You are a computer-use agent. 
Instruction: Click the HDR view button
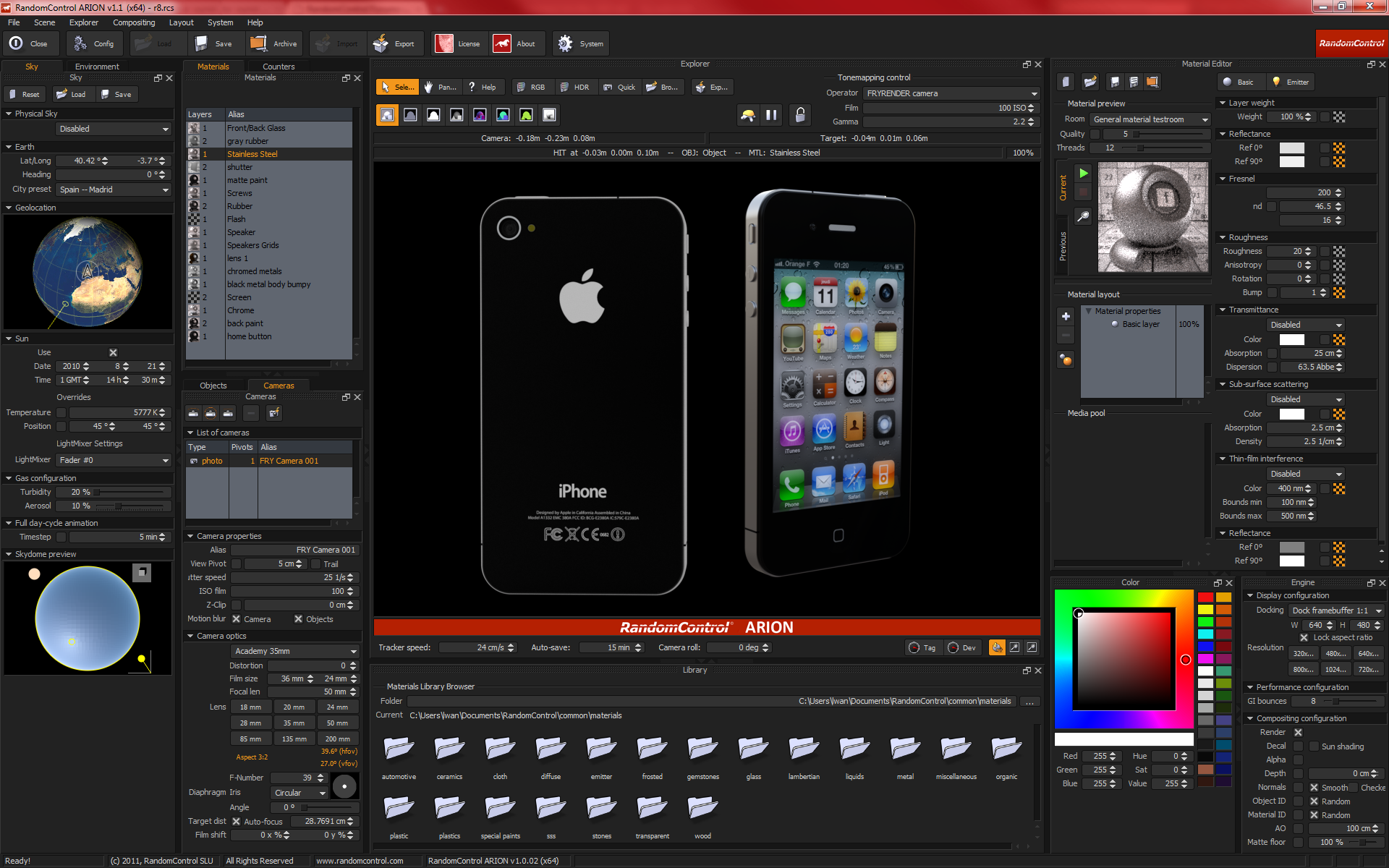click(574, 88)
